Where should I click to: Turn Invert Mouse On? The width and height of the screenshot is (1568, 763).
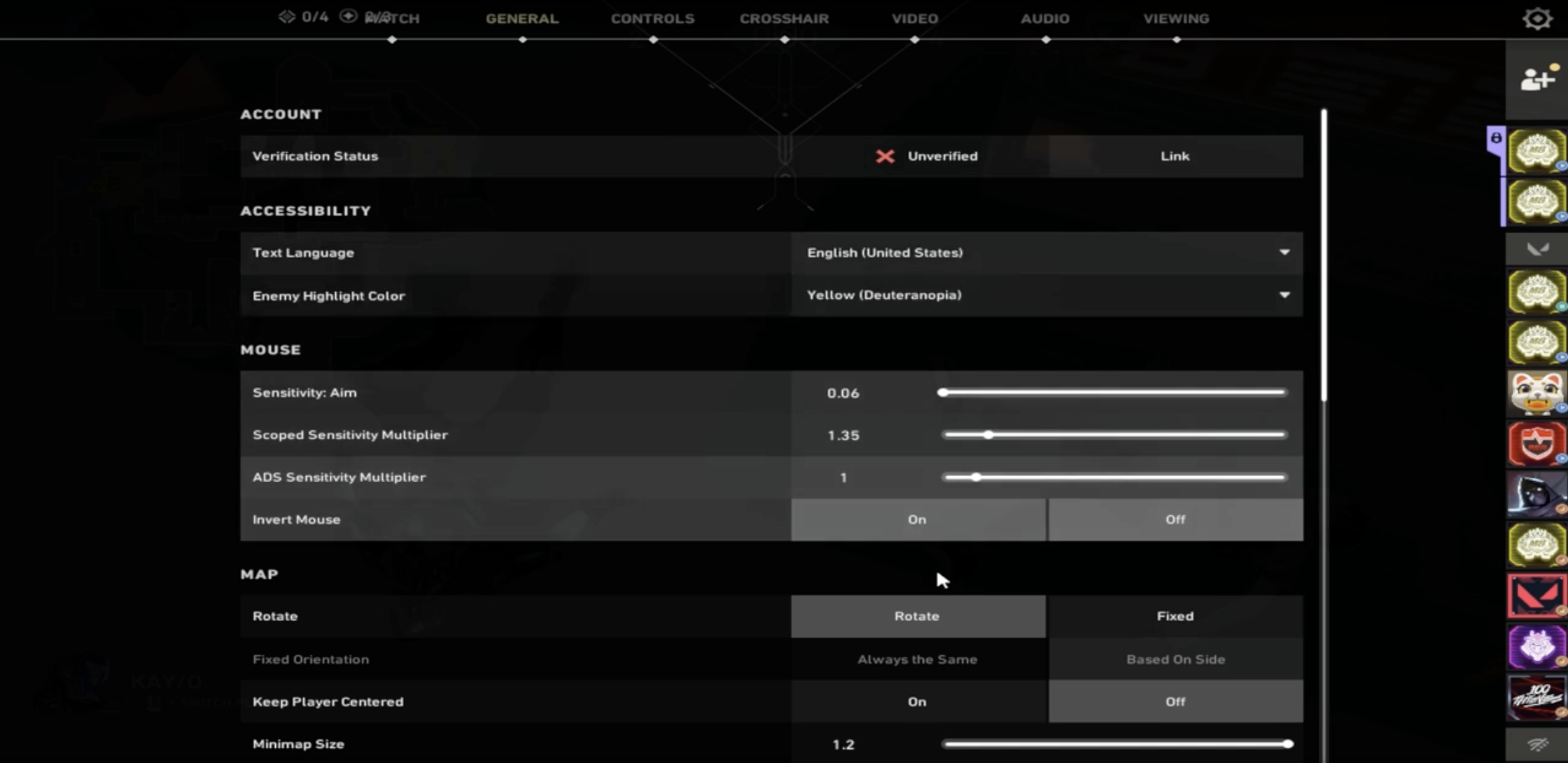coord(917,519)
